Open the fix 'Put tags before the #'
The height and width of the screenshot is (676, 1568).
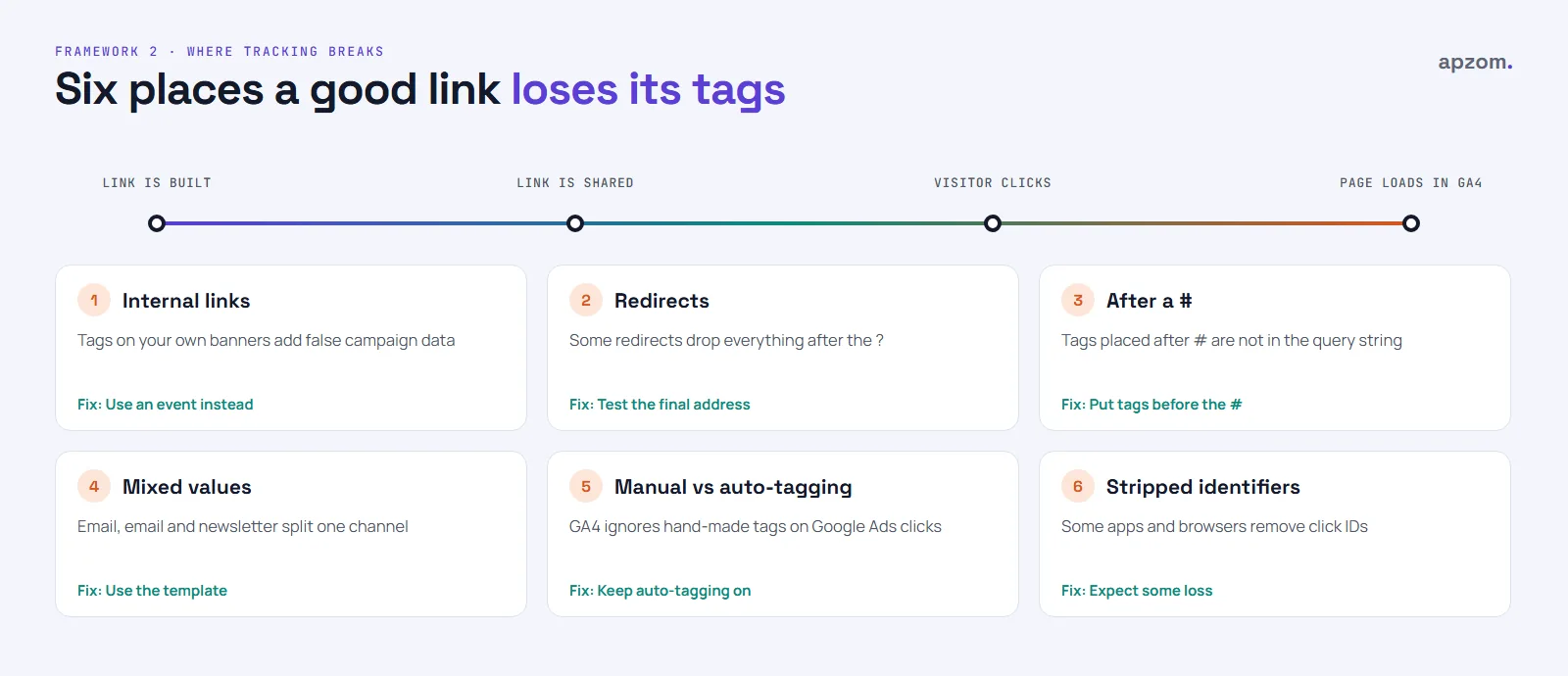tap(1151, 405)
